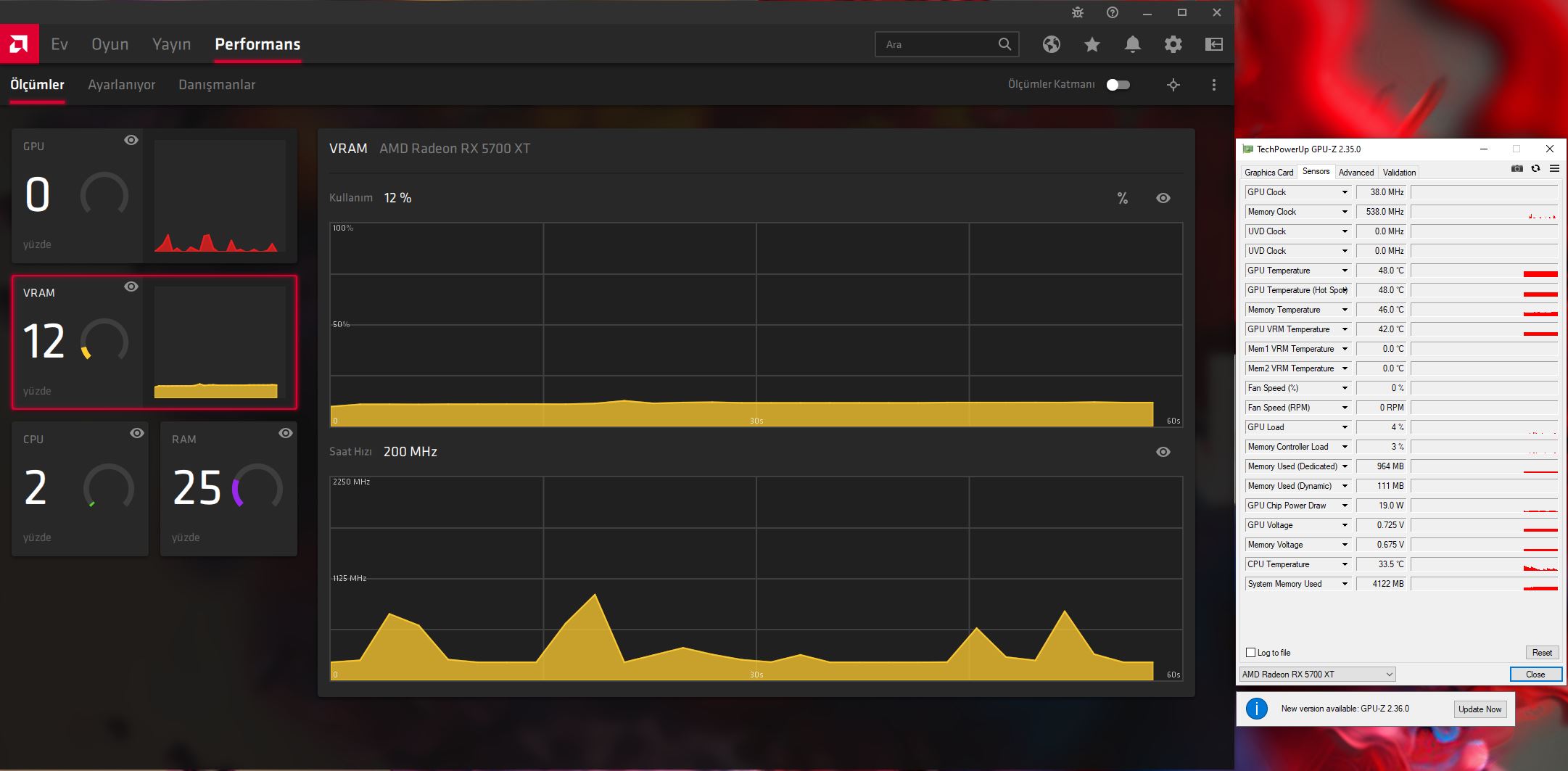This screenshot has width=1568, height=771.
Task: Open Radeon settings gear icon
Action: [1173, 44]
